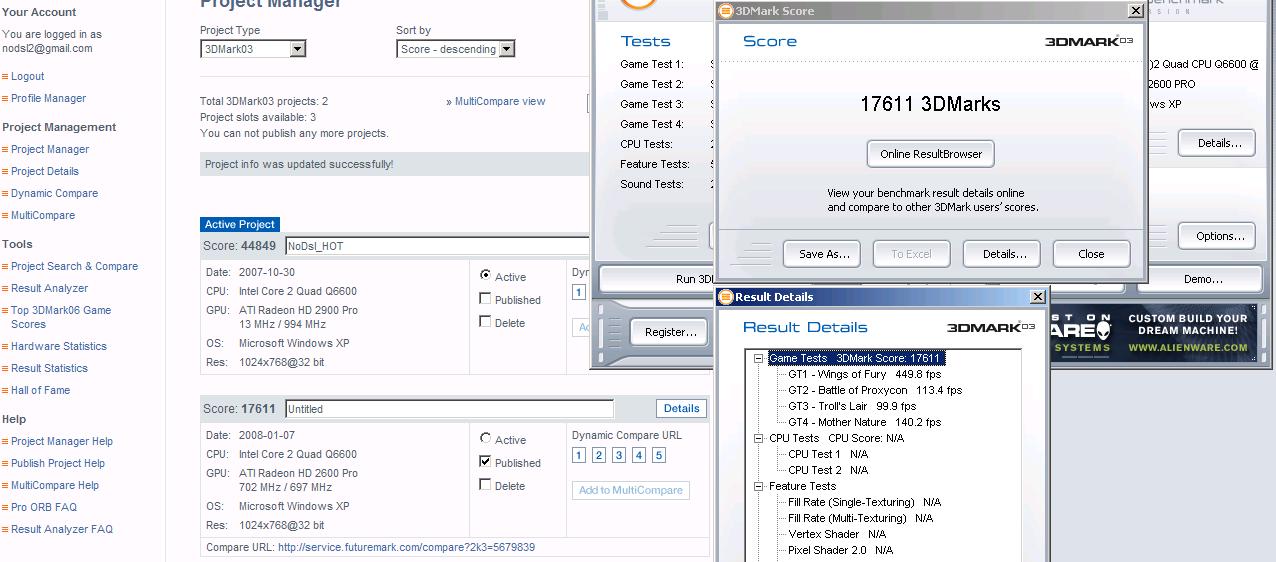The width and height of the screenshot is (1276, 562).
Task: Select Fill Rate (Multi-Texturing) row
Action: pyautogui.click(x=860, y=518)
